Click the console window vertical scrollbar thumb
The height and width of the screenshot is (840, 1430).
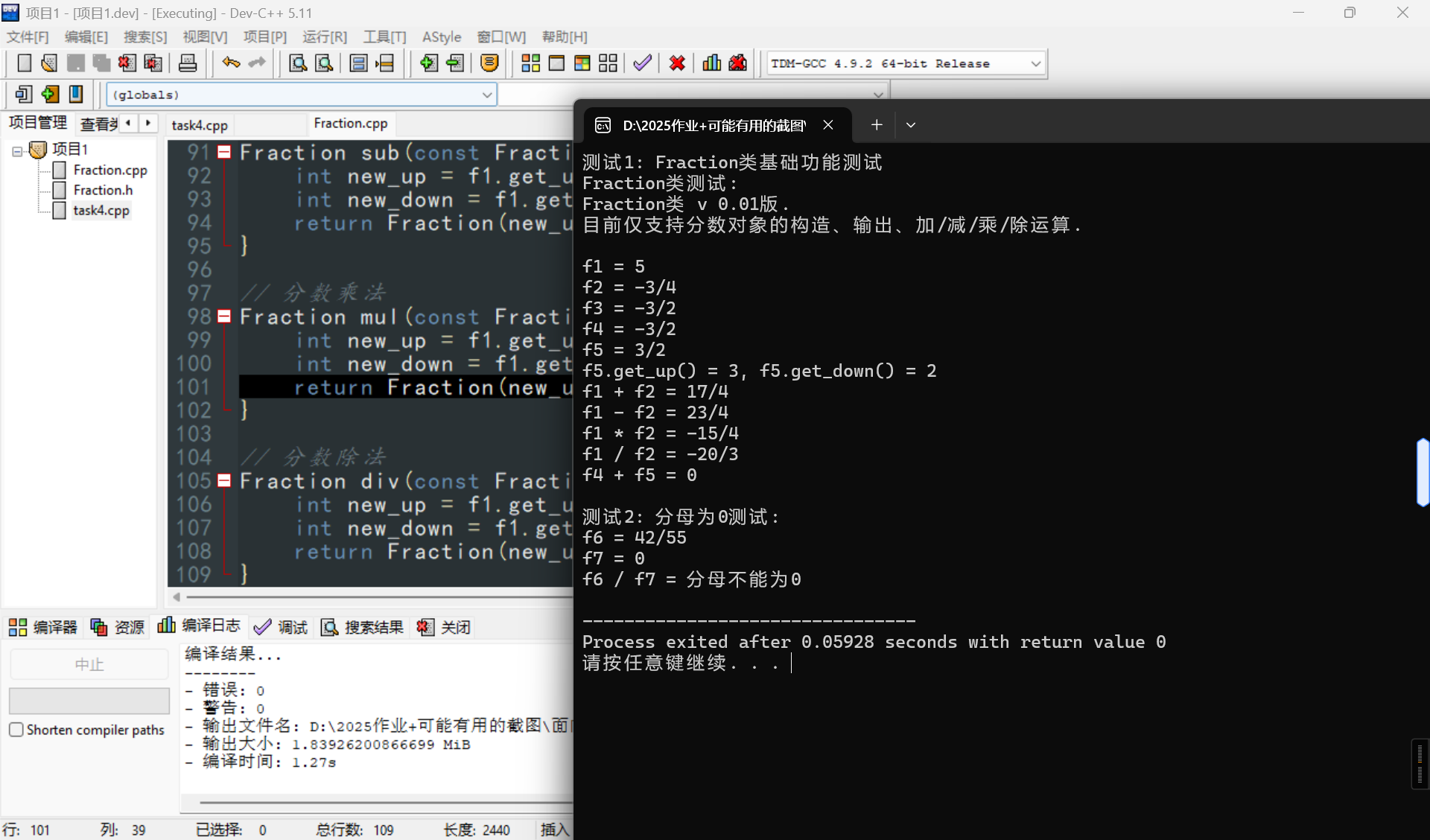[1423, 473]
